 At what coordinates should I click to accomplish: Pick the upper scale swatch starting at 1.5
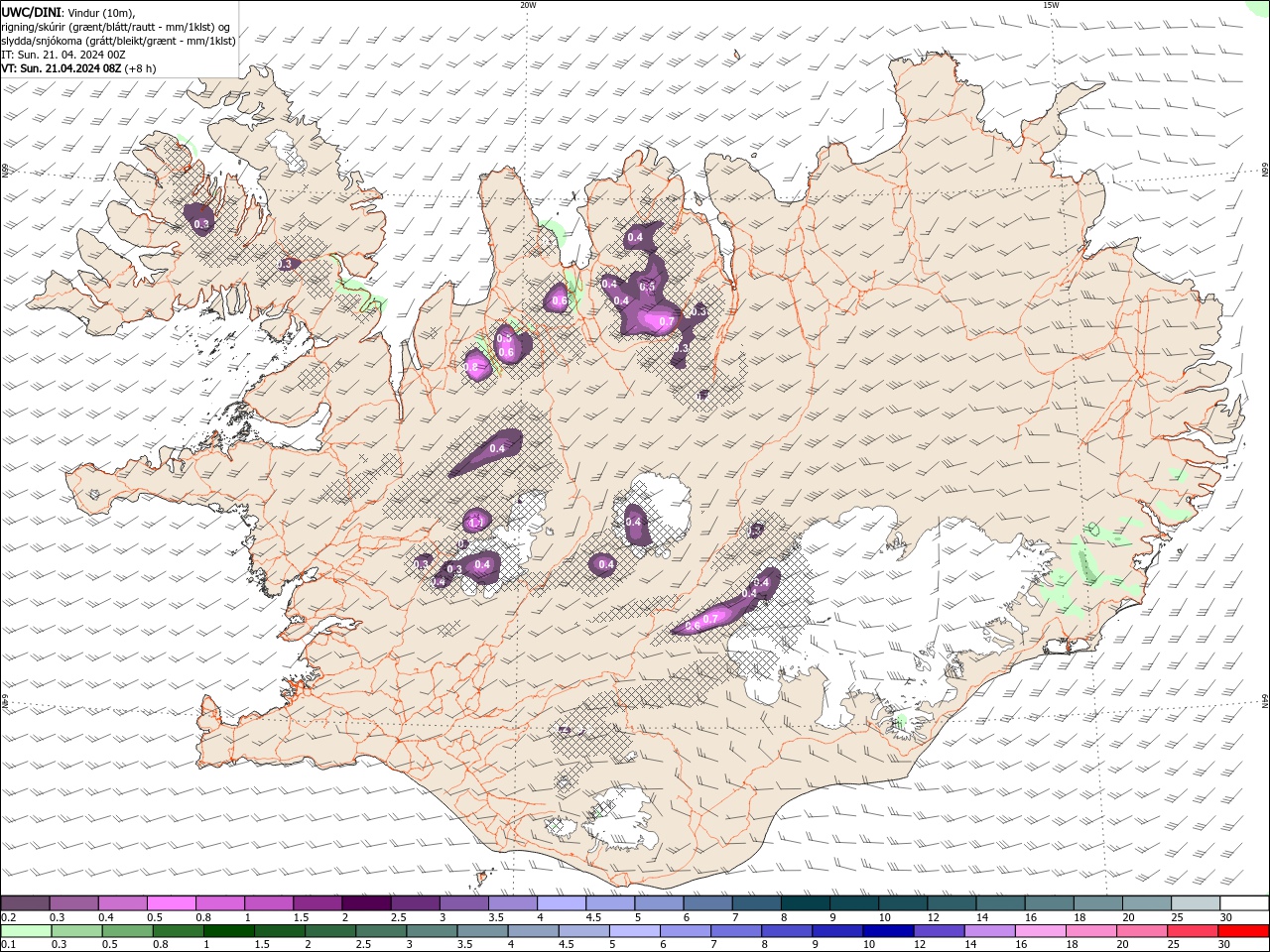(x=317, y=903)
